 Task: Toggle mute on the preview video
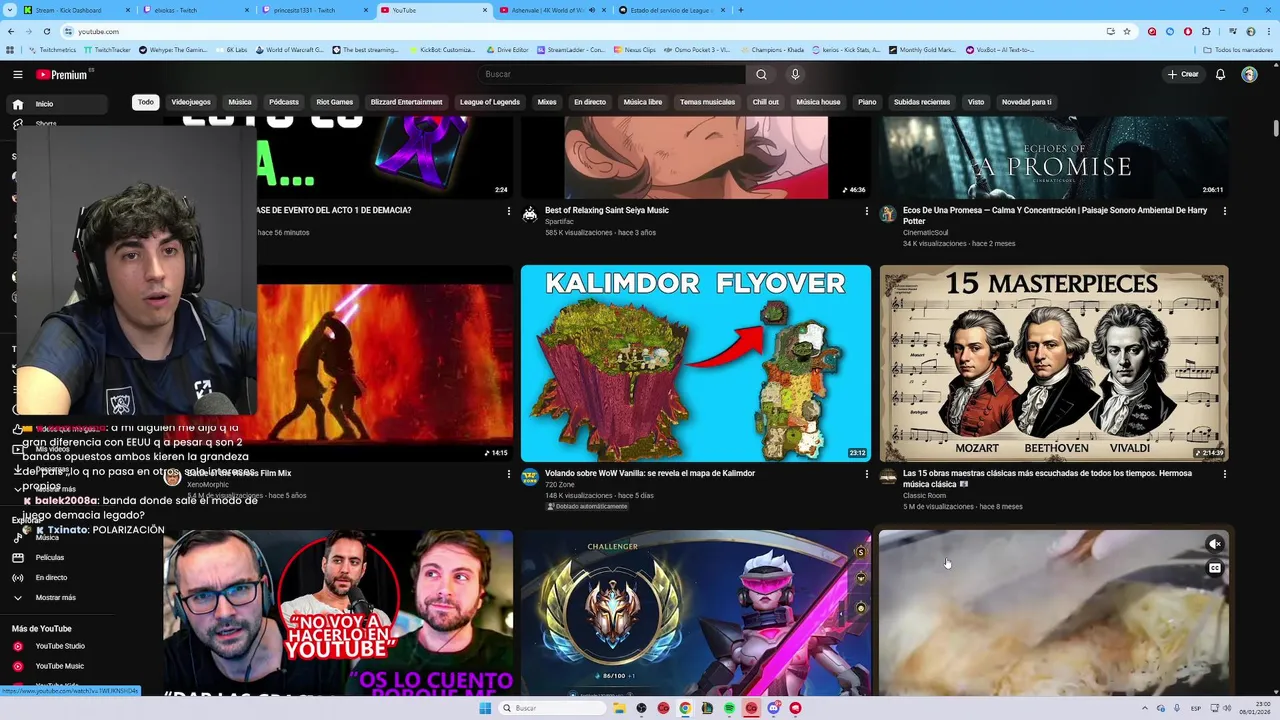coord(1215,544)
